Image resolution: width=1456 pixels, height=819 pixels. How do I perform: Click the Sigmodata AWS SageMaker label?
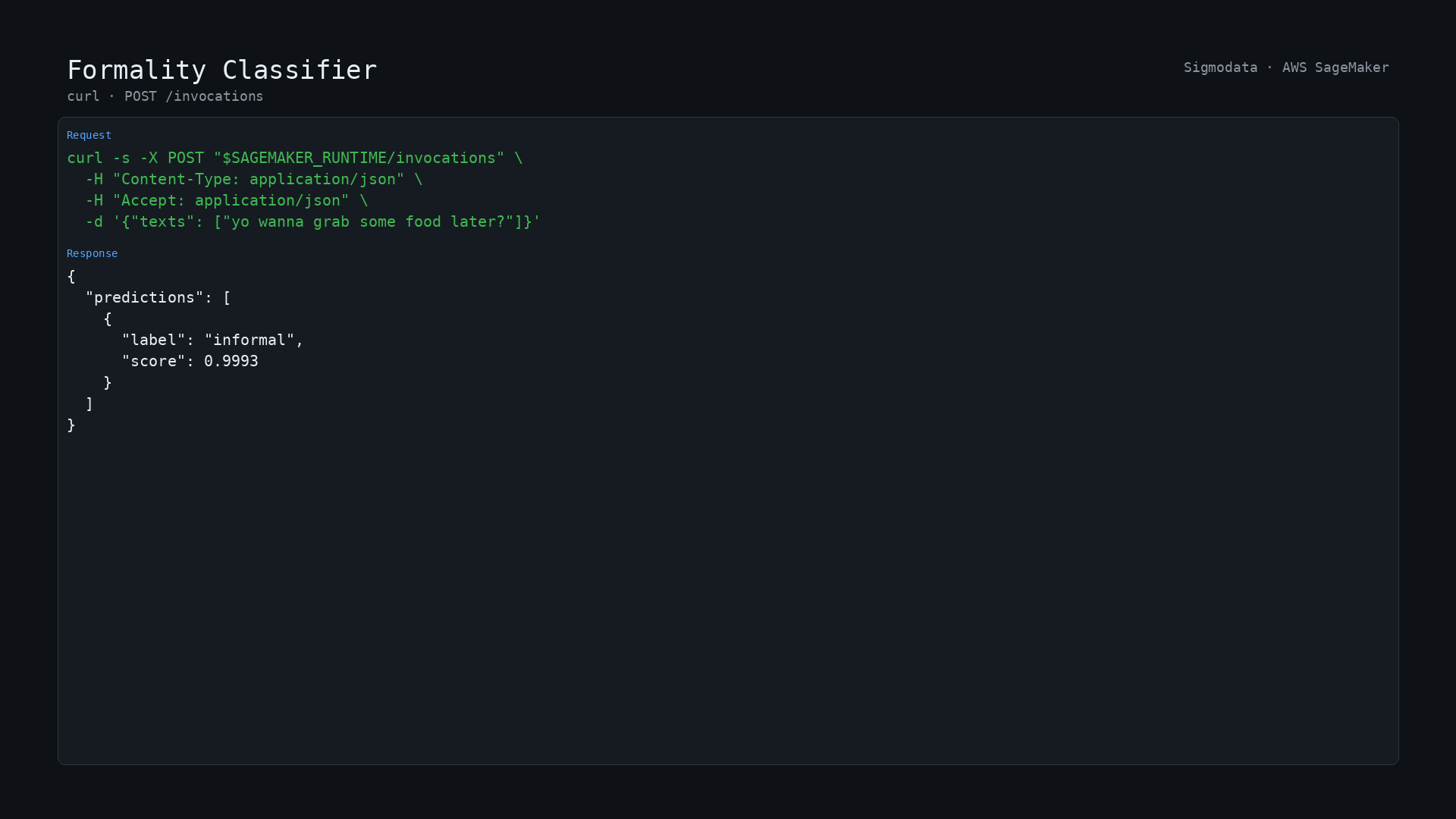[1286, 67]
